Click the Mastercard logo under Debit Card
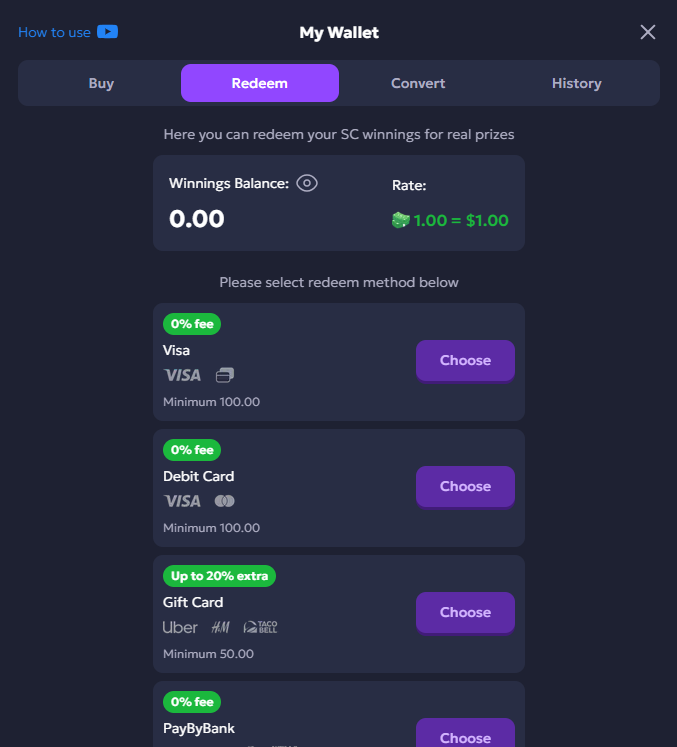The height and width of the screenshot is (747, 677). click(x=225, y=501)
